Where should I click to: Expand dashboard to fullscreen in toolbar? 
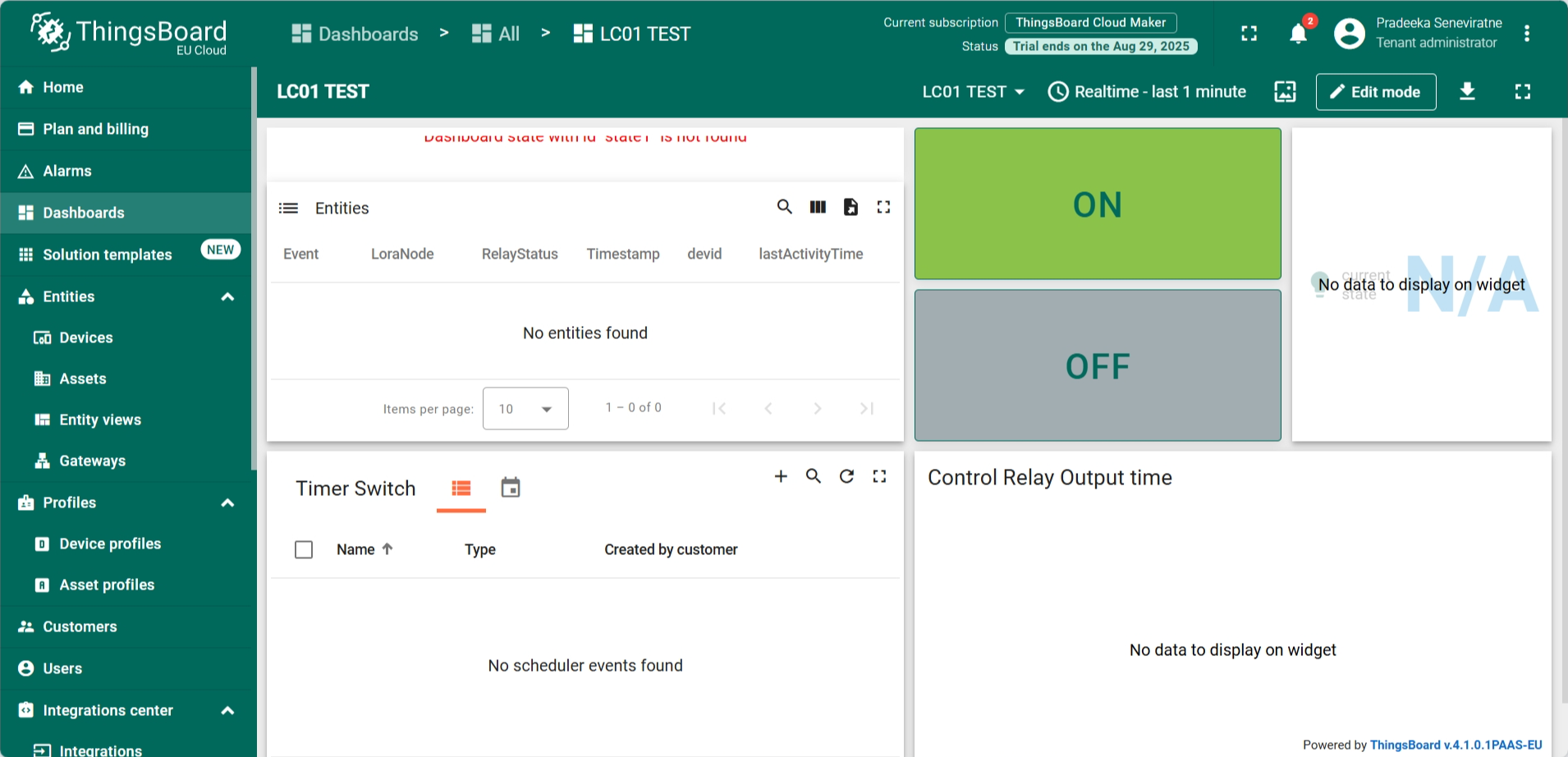(1522, 92)
